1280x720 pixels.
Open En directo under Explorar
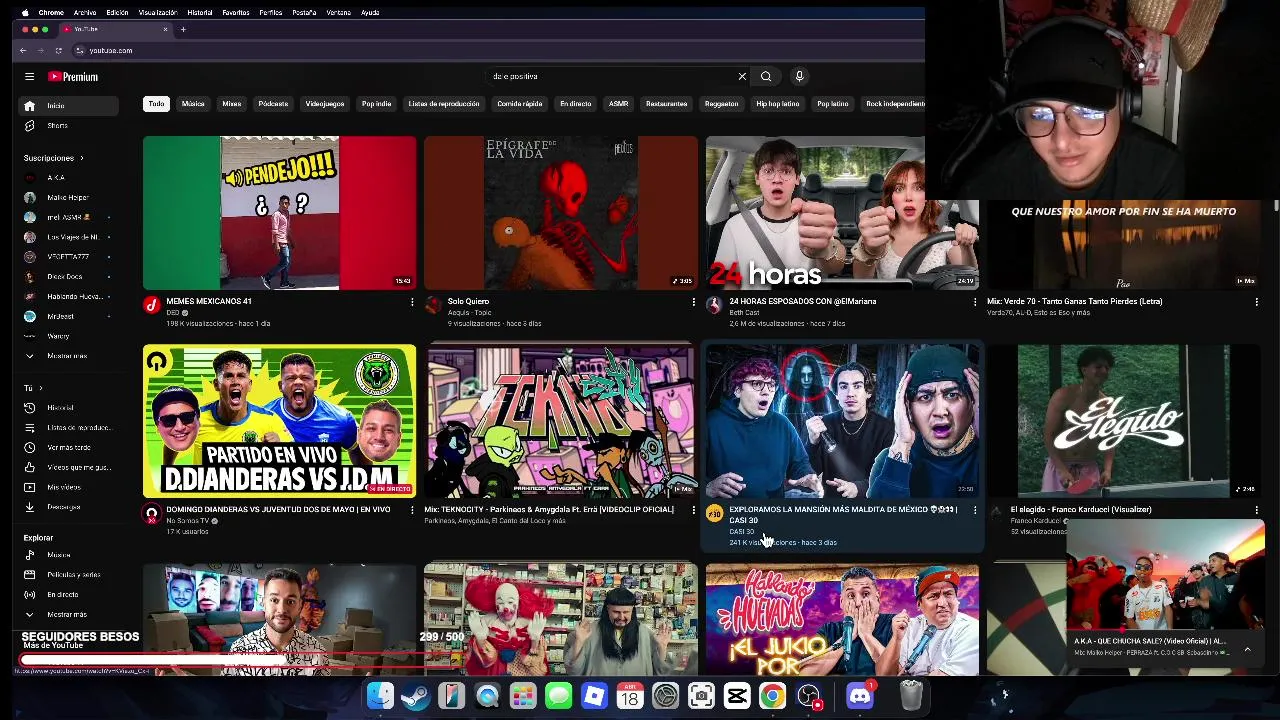click(69, 595)
